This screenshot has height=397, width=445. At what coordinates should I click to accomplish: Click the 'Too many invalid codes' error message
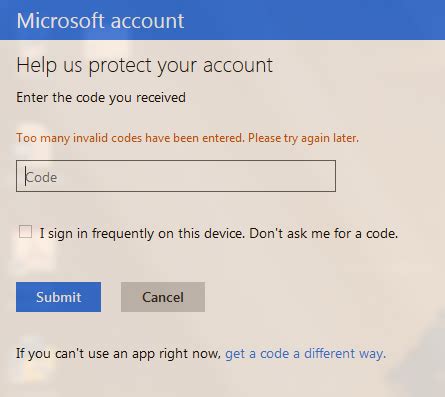187,138
